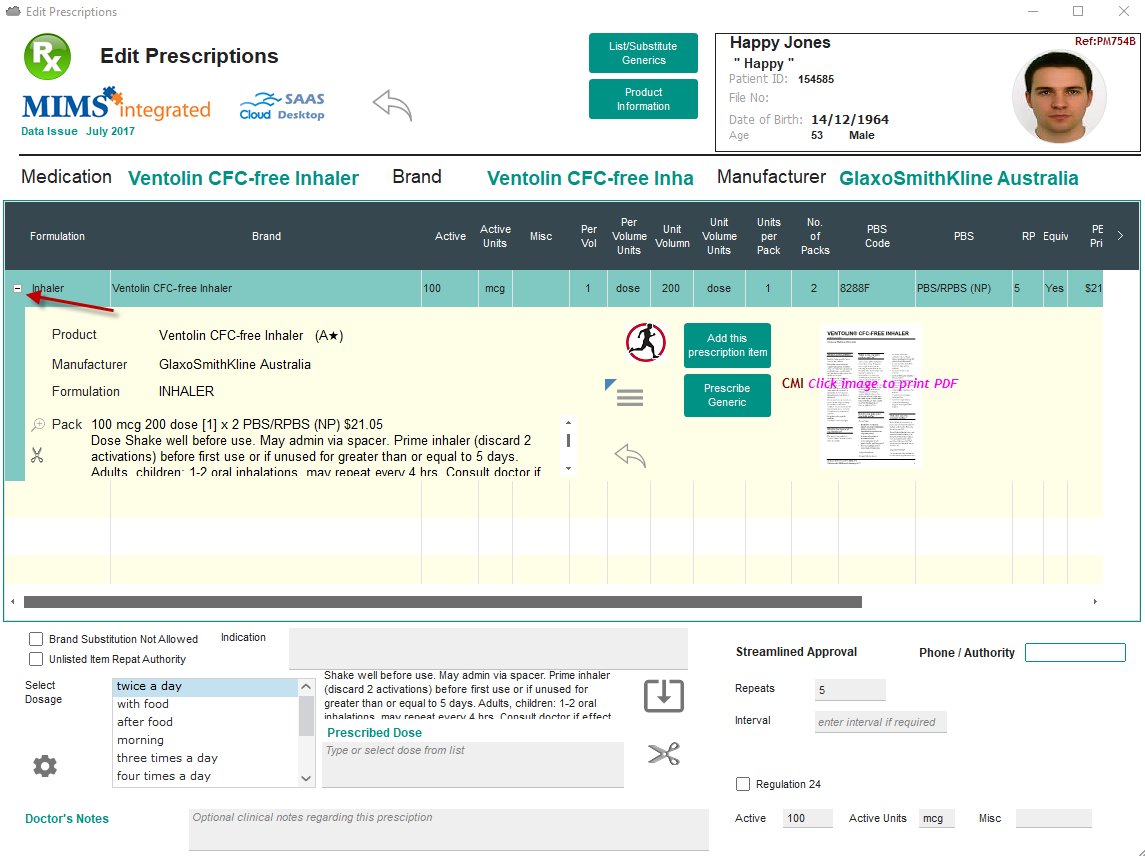Click the Equiv column header
This screenshot has width=1145, height=856.
tap(1055, 236)
